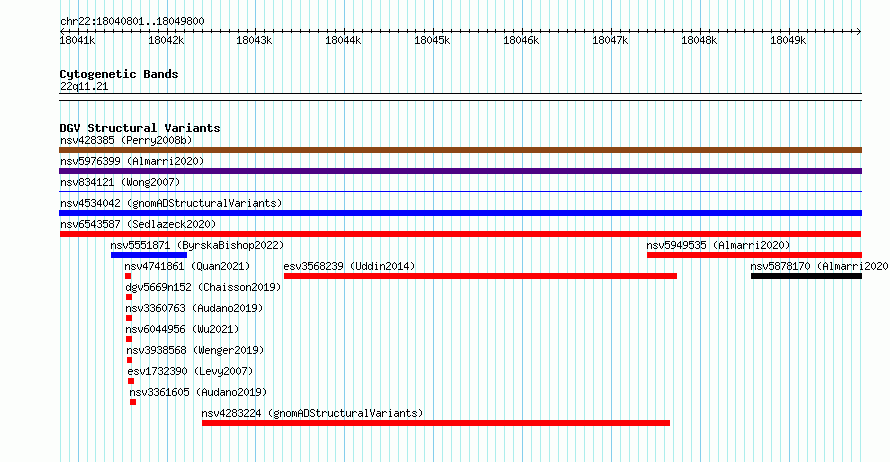Open dgv5669n152 (Chaisson2019) label

[x=203, y=287]
